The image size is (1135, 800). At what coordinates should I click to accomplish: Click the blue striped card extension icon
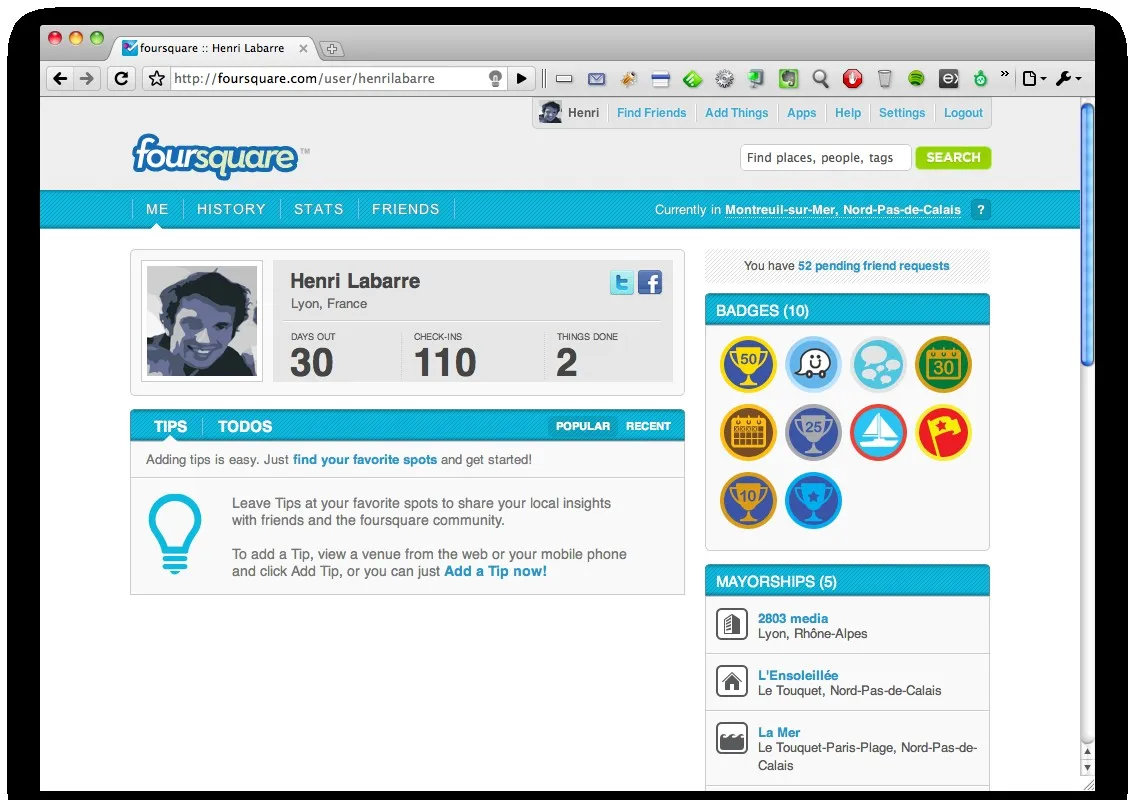point(660,80)
